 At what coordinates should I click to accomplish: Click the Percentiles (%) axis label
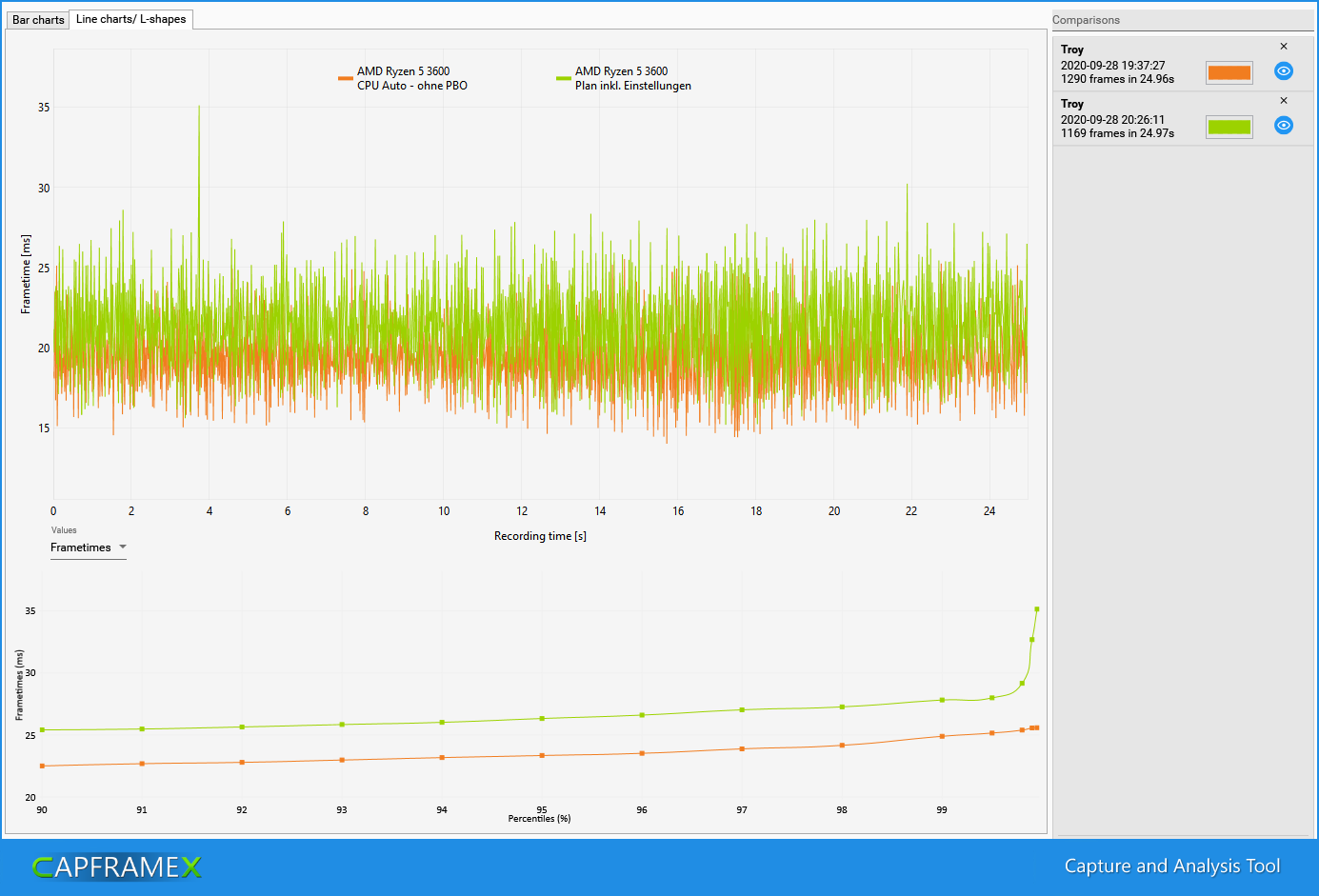tap(539, 819)
